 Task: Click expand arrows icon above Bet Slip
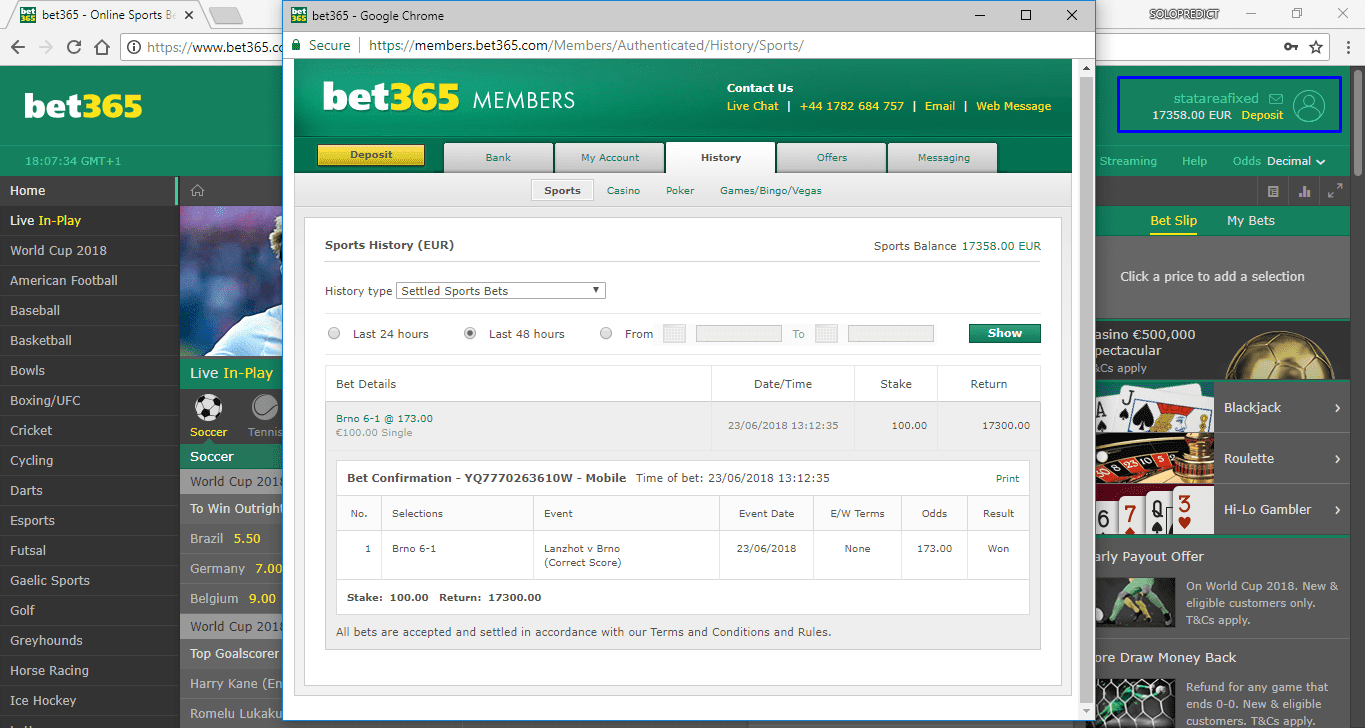[x=1335, y=191]
